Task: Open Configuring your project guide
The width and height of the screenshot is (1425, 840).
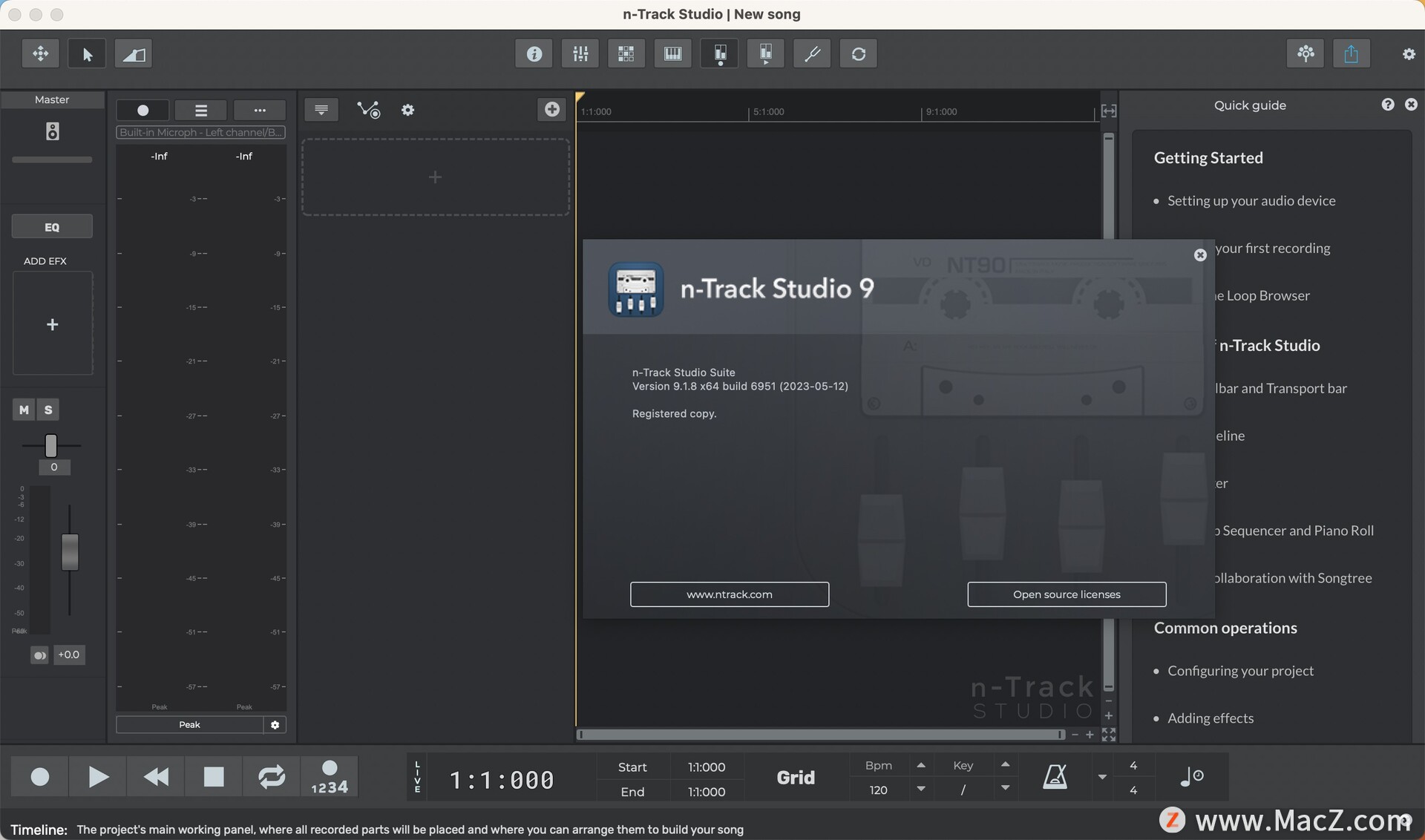Action: pyautogui.click(x=1240, y=671)
